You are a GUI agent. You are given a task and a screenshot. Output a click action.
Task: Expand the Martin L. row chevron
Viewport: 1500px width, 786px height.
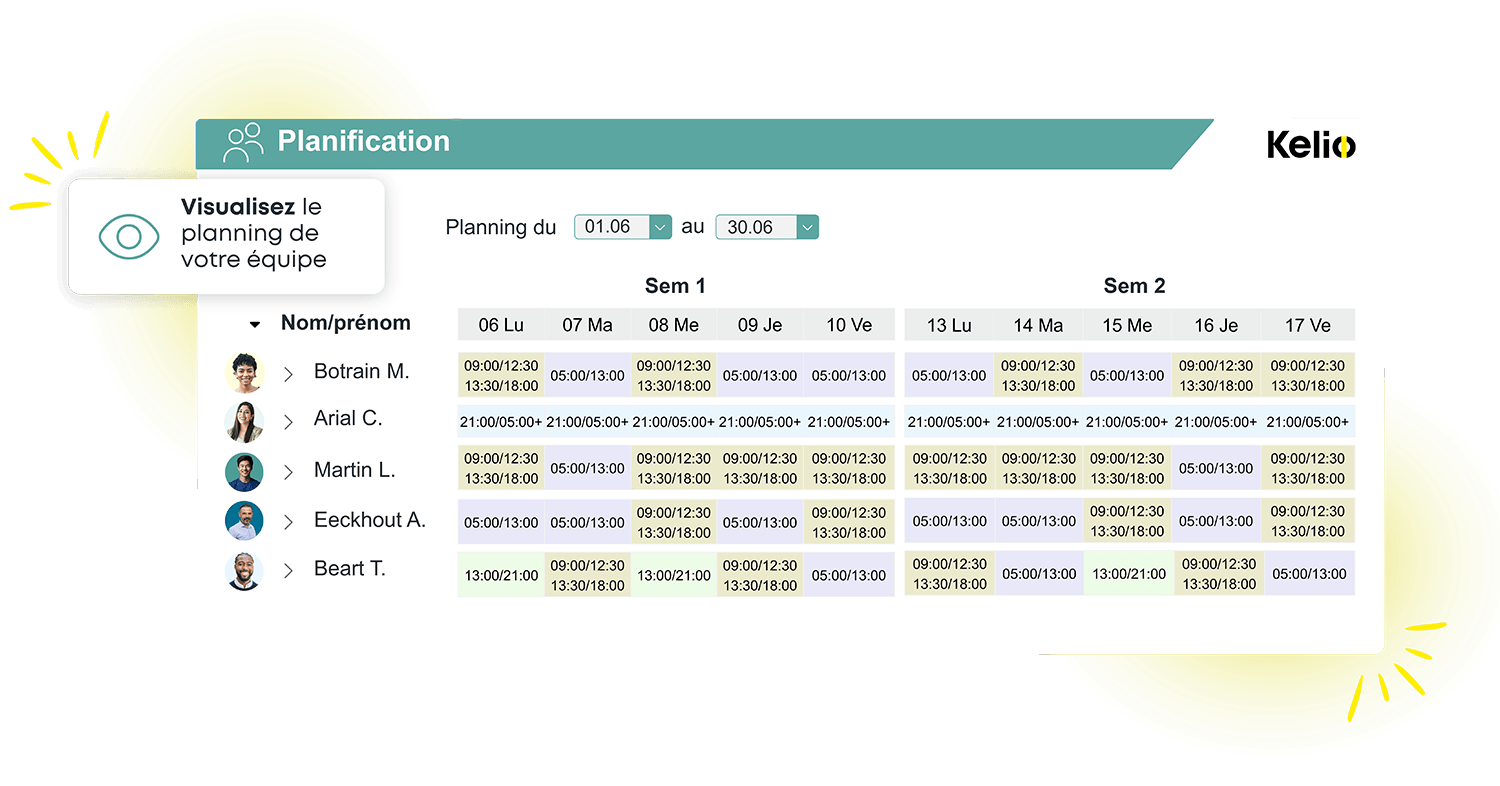pyautogui.click(x=288, y=471)
